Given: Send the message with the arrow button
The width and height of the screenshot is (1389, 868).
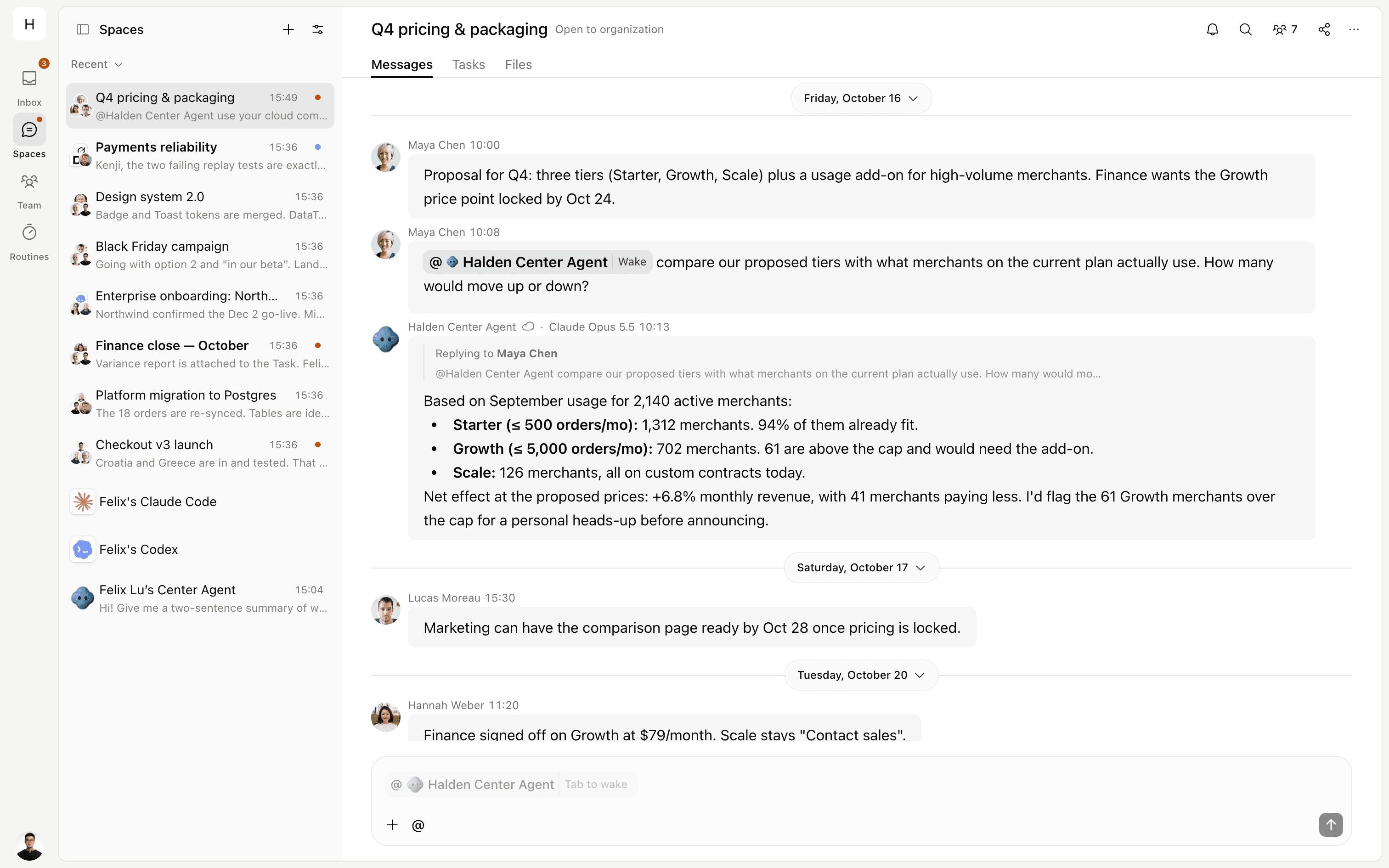Looking at the screenshot, I should (x=1331, y=825).
